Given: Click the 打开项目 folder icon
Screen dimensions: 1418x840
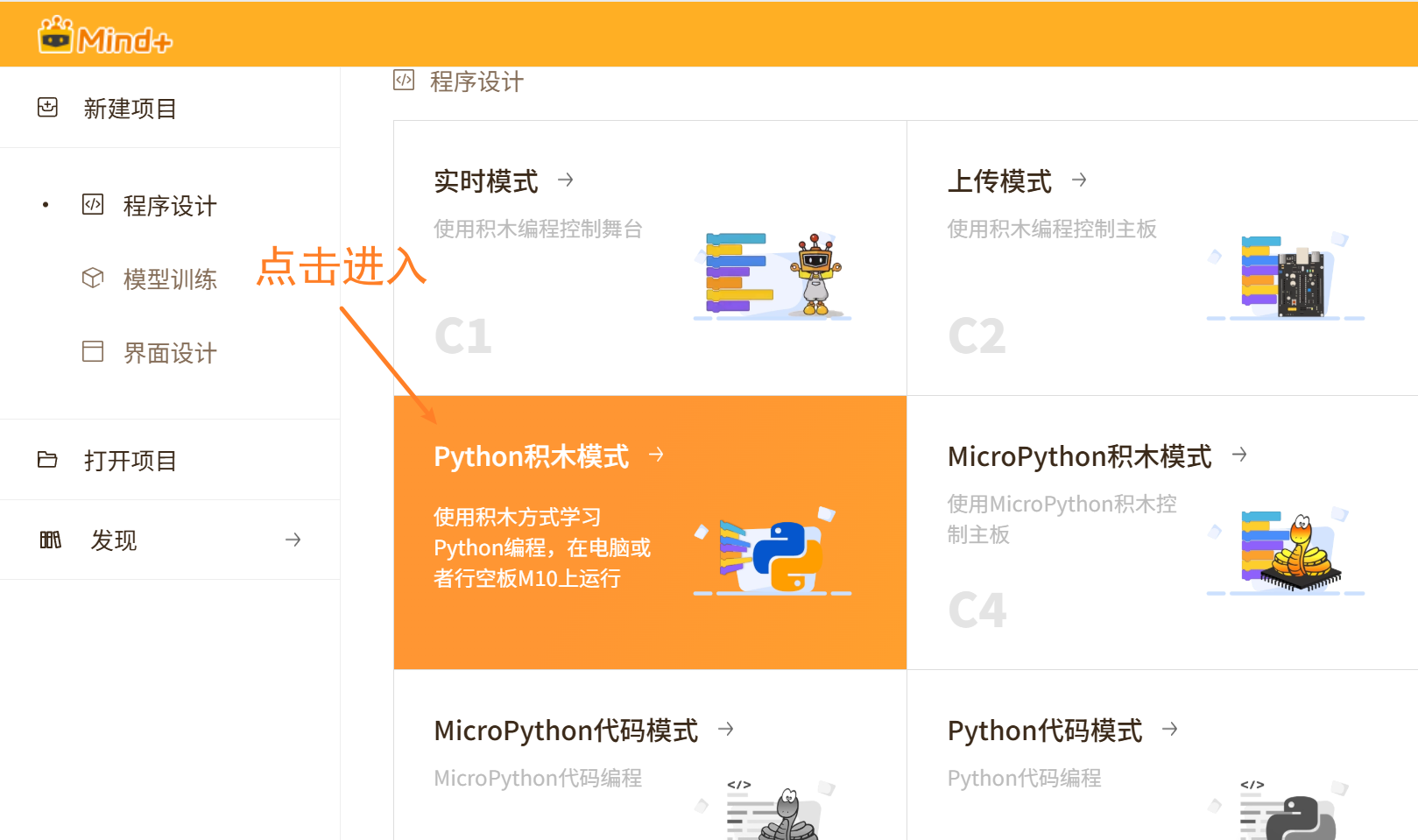Looking at the screenshot, I should click(x=48, y=460).
